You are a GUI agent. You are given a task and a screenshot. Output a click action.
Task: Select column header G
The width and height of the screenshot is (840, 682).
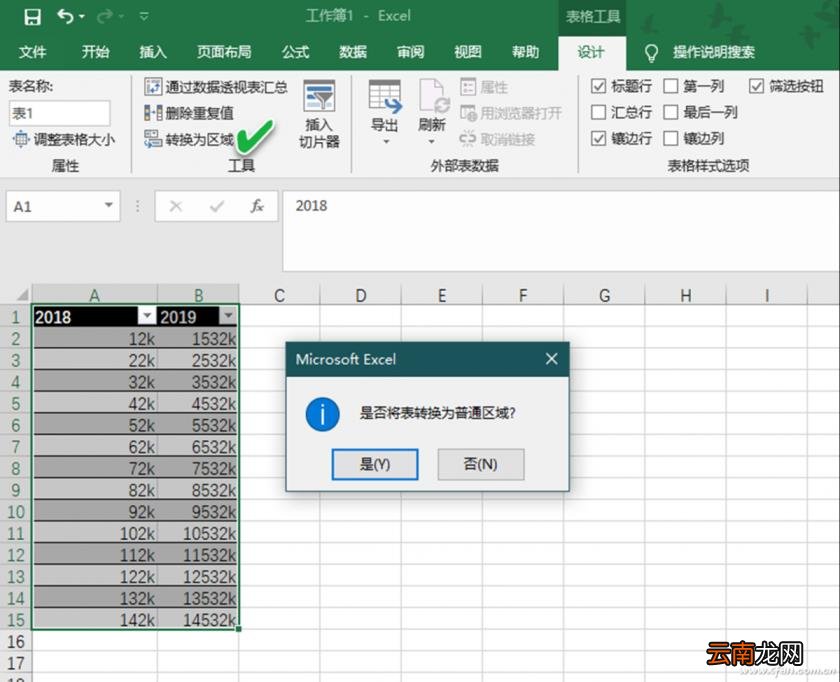[x=604, y=295]
